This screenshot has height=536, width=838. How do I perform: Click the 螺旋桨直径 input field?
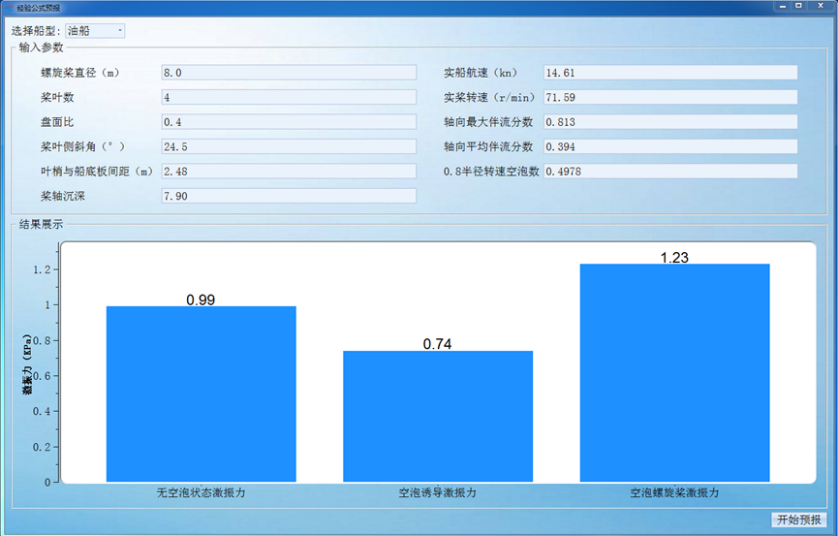[x=288, y=72]
